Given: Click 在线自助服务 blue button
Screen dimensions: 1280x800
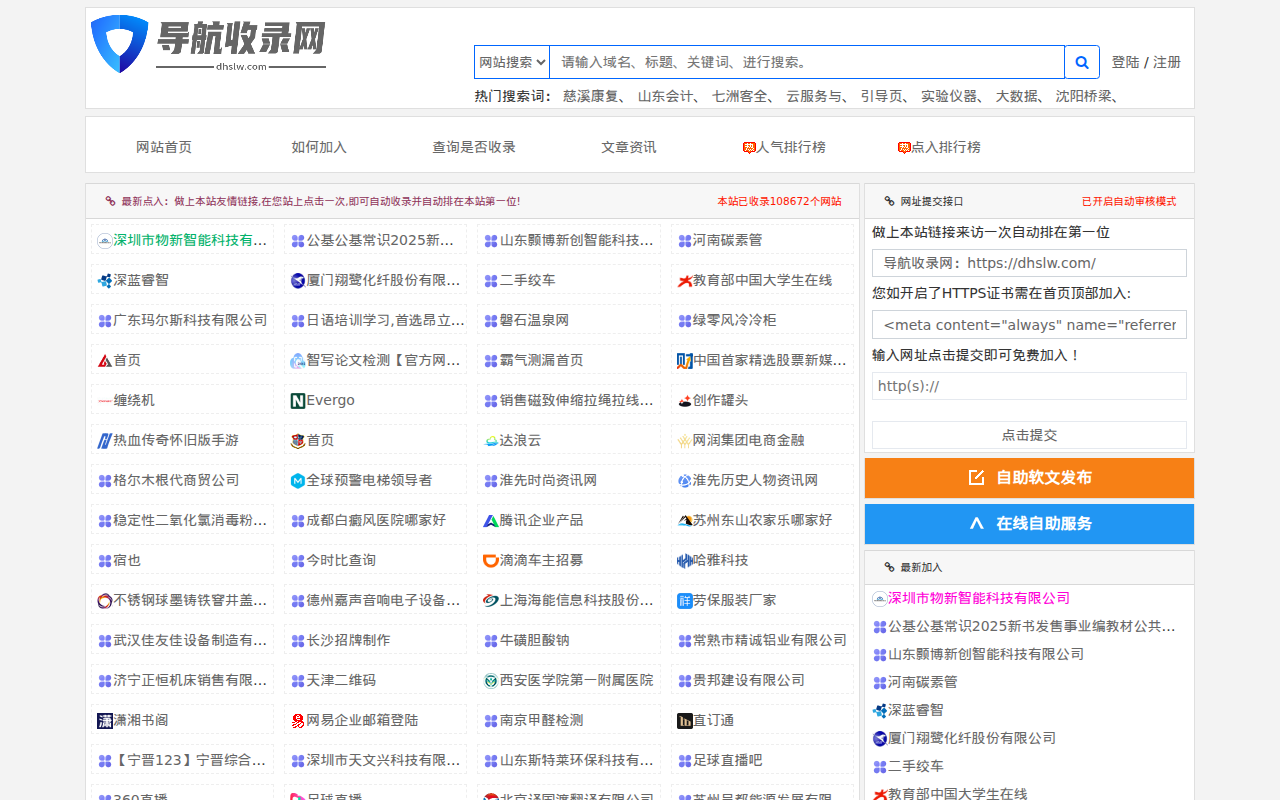Looking at the screenshot, I should [1029, 524].
